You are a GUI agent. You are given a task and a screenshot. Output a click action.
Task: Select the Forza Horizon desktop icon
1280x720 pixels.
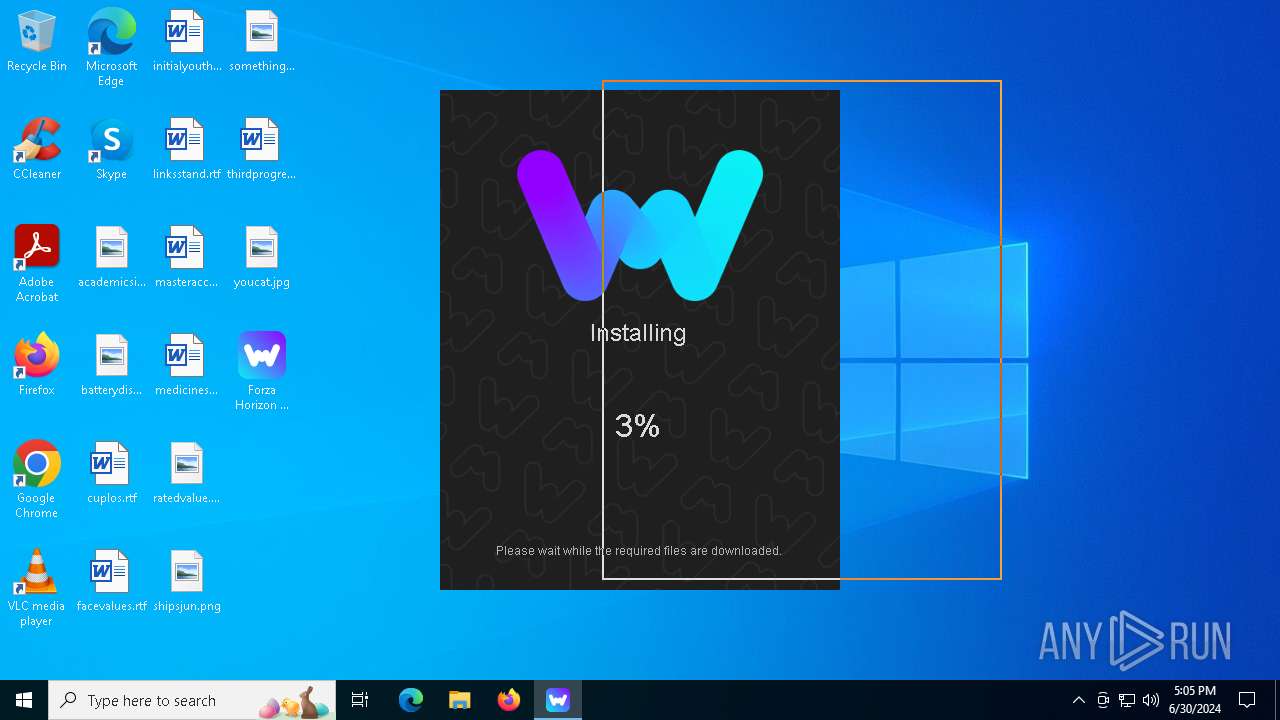[x=262, y=372]
